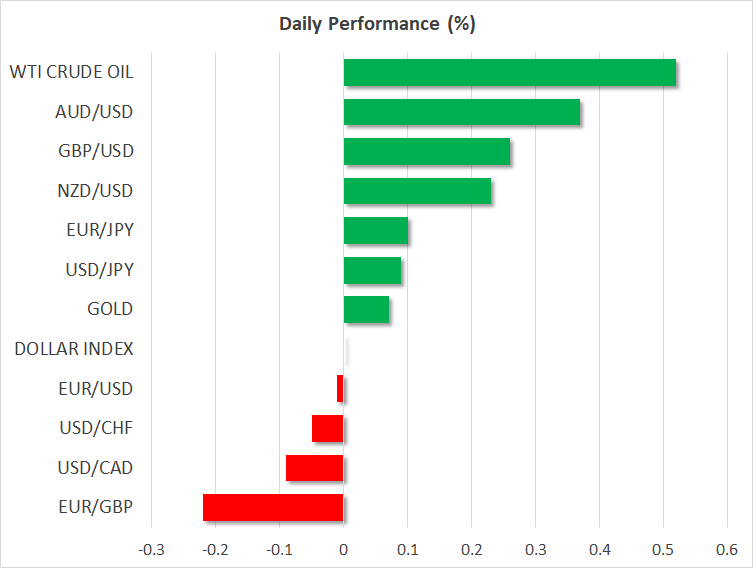Viewport: 753px width, 568px height.
Task: Click the 0.6 axis tick label
Action: [x=727, y=550]
